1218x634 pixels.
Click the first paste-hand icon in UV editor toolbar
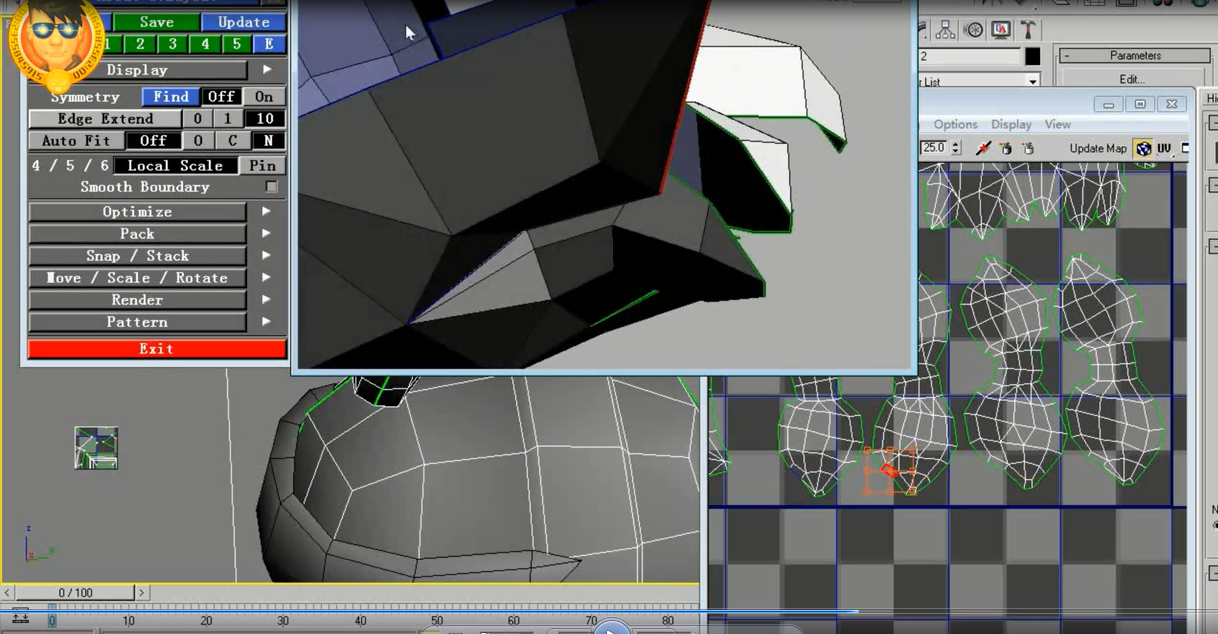tap(1006, 148)
